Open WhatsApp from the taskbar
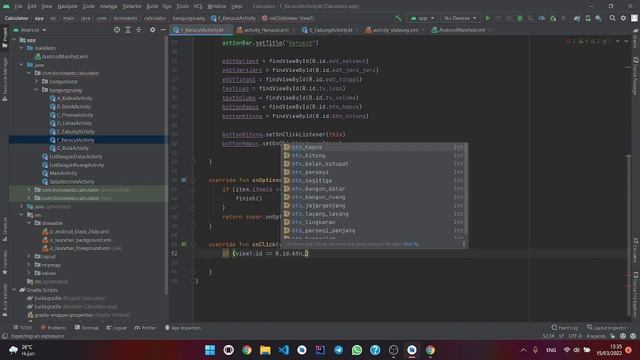 (357, 350)
